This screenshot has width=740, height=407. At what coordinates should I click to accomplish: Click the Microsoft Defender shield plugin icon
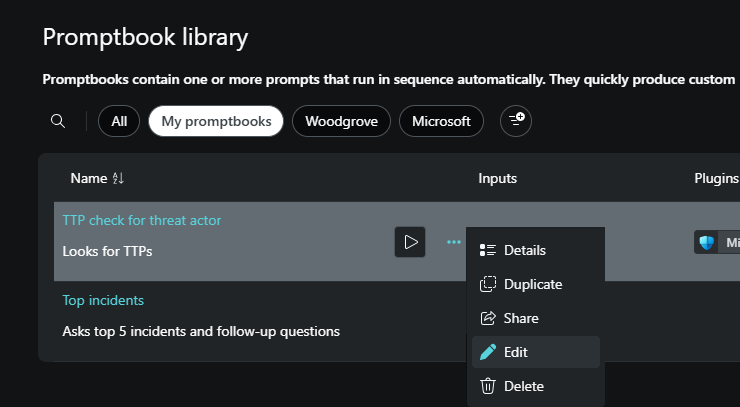tap(706, 243)
